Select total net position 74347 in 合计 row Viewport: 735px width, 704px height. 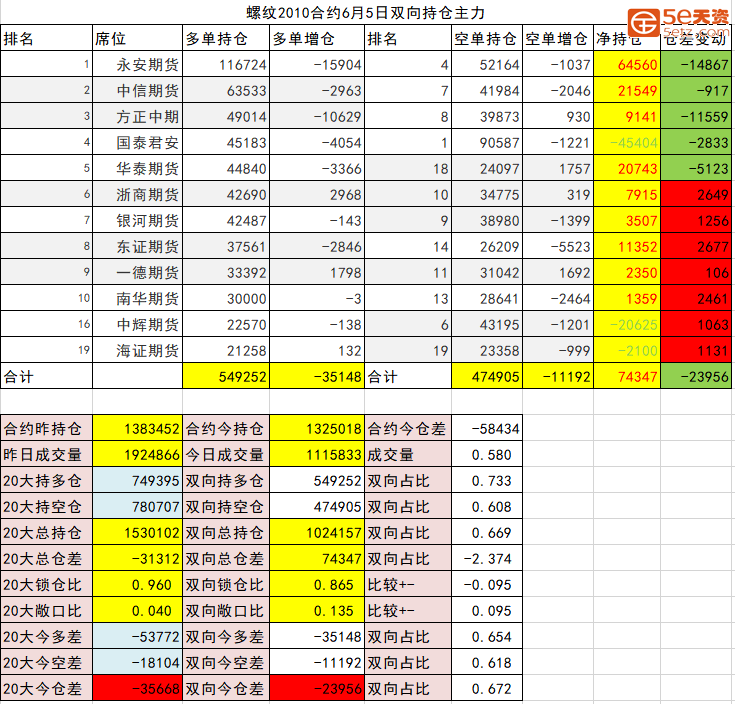(x=627, y=376)
